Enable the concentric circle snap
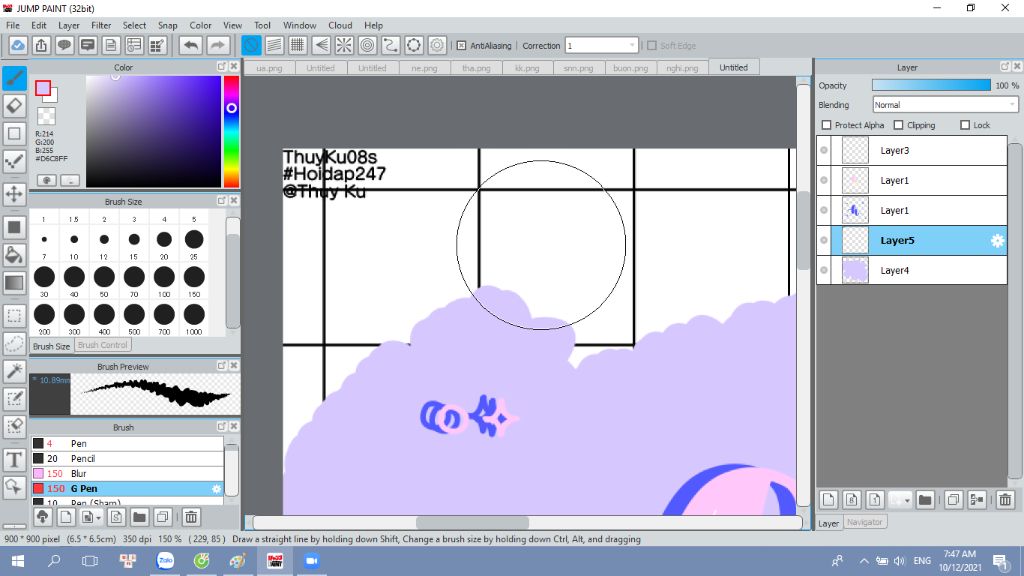 coord(367,46)
